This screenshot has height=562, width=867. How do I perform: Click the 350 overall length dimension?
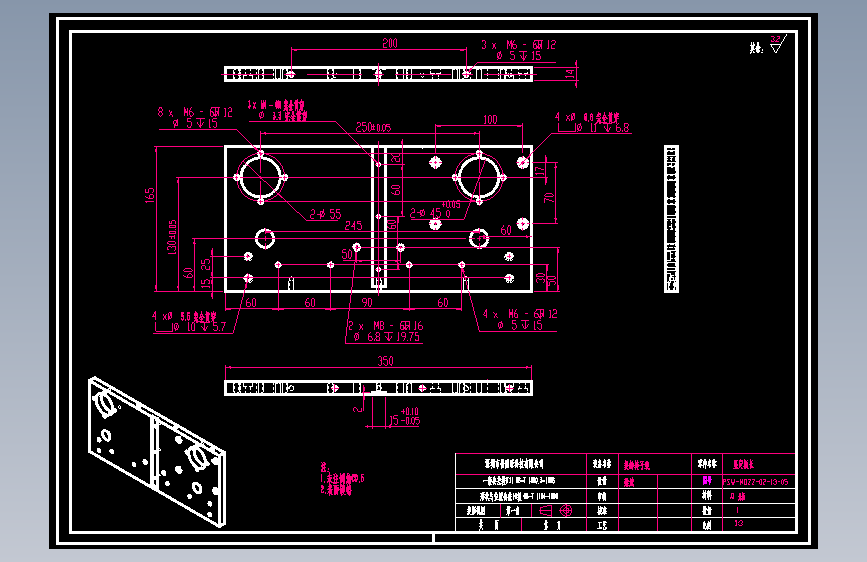pos(385,361)
